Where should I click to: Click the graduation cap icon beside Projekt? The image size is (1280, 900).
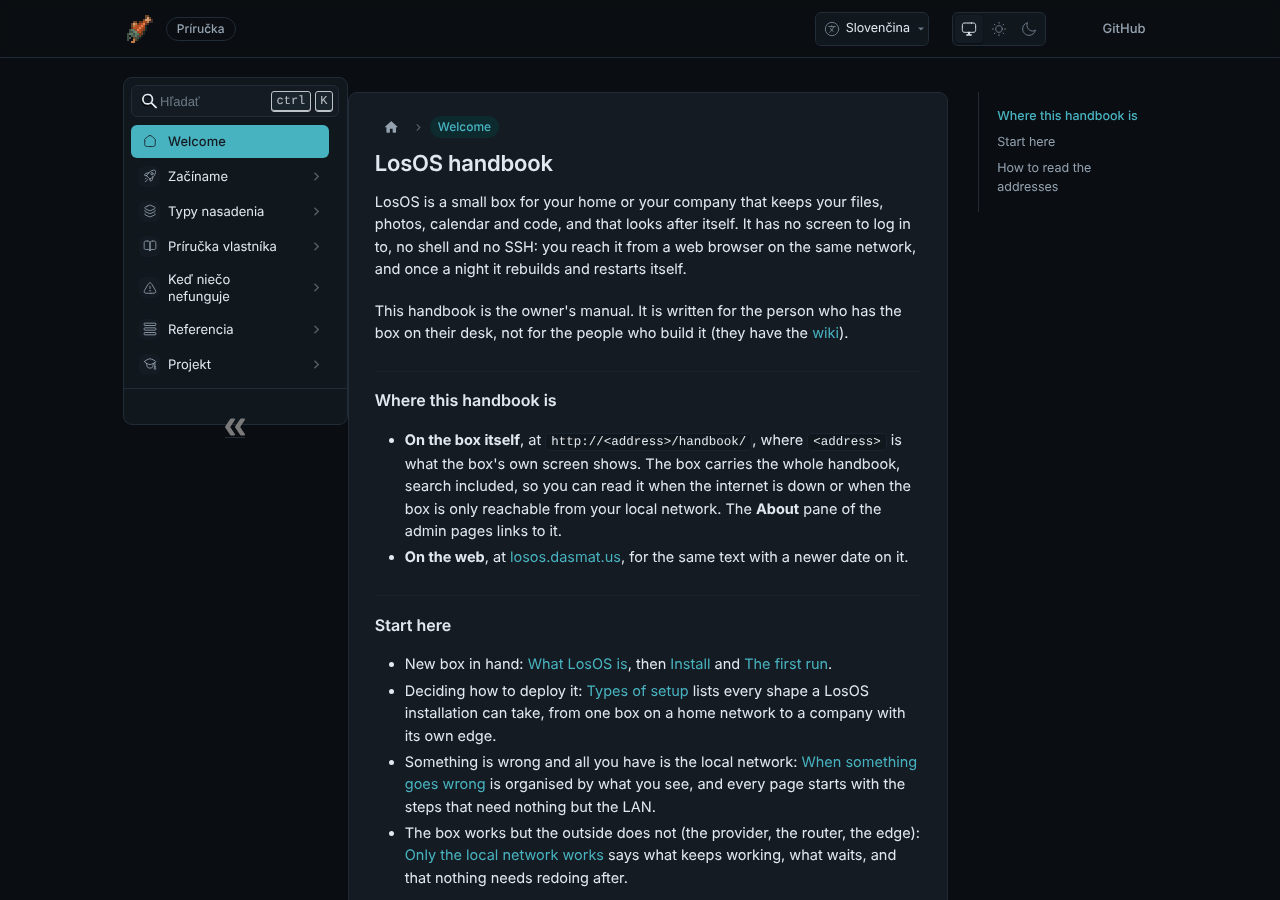(150, 364)
